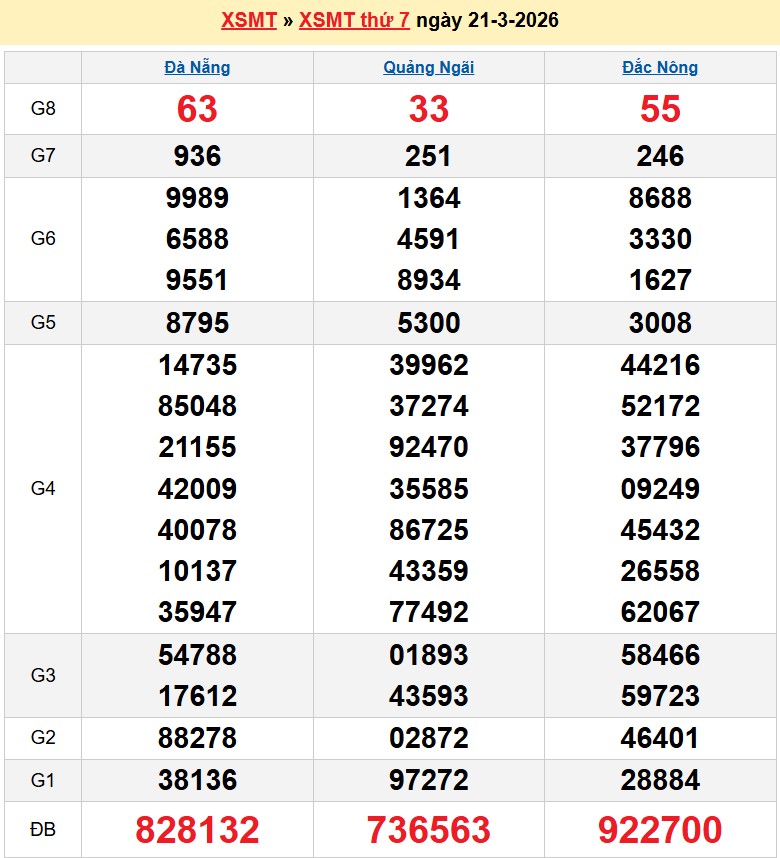
Task: Open the XSMT thứ 7 link
Action: coord(354,20)
